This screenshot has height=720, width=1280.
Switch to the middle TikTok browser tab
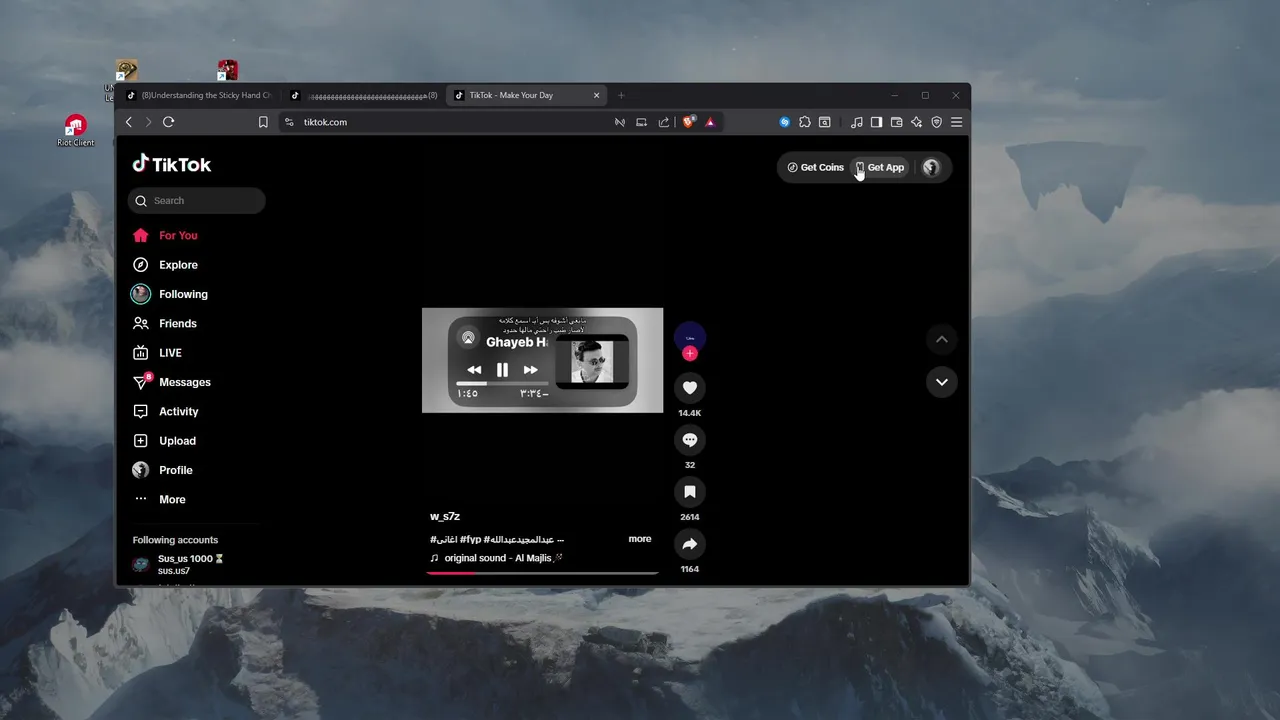(364, 95)
